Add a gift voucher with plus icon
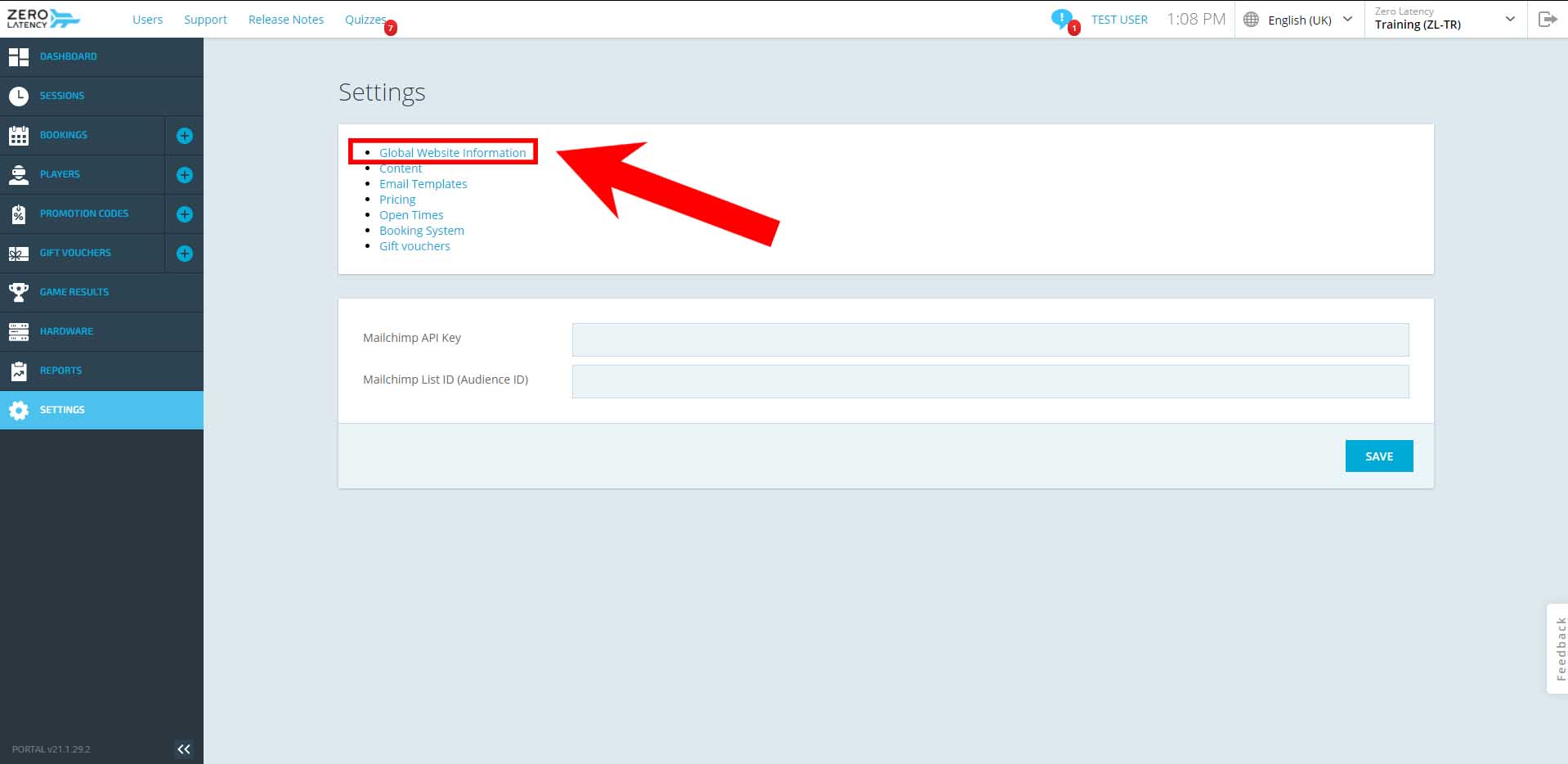Viewport: 1568px width, 764px height. 185,254
